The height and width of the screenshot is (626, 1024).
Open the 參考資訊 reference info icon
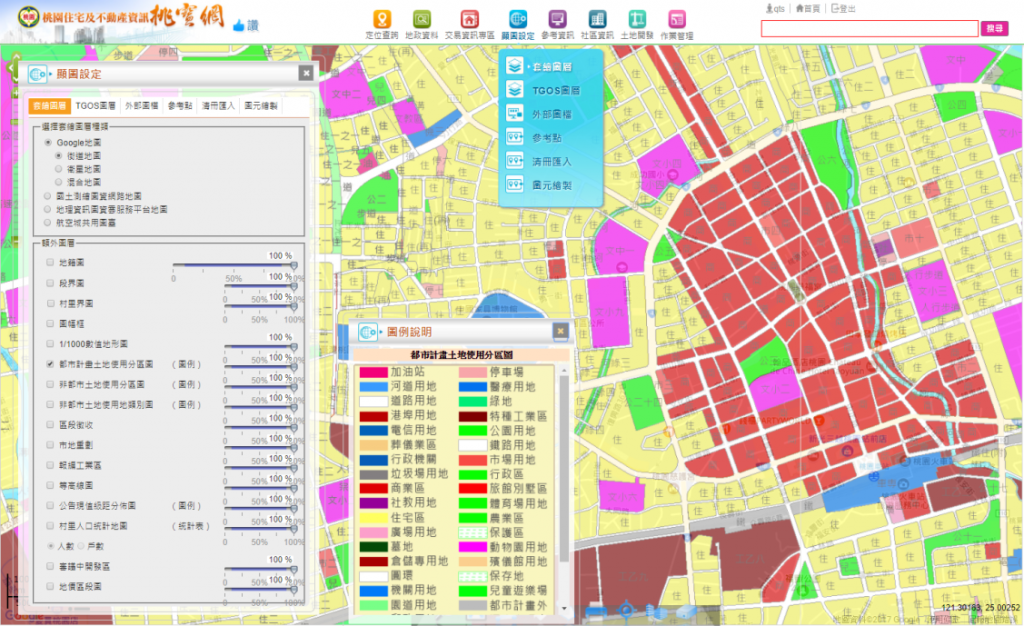[x=557, y=20]
